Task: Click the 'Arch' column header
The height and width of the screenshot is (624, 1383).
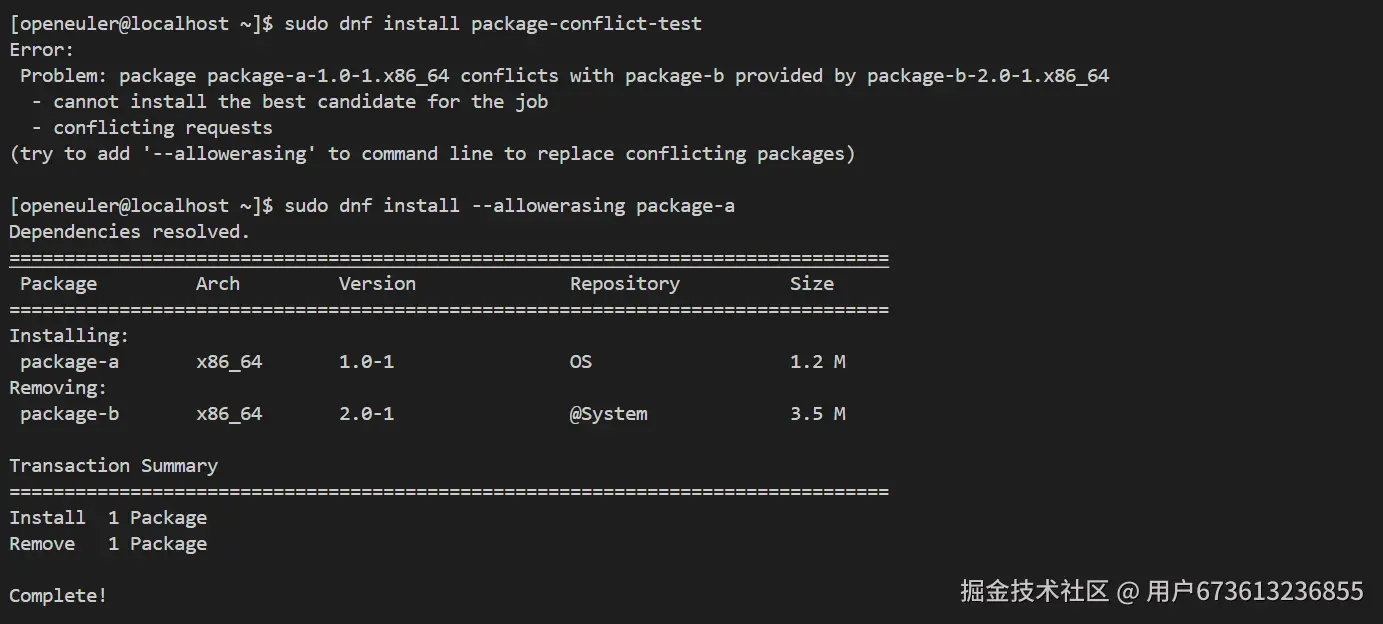Action: click(x=217, y=283)
